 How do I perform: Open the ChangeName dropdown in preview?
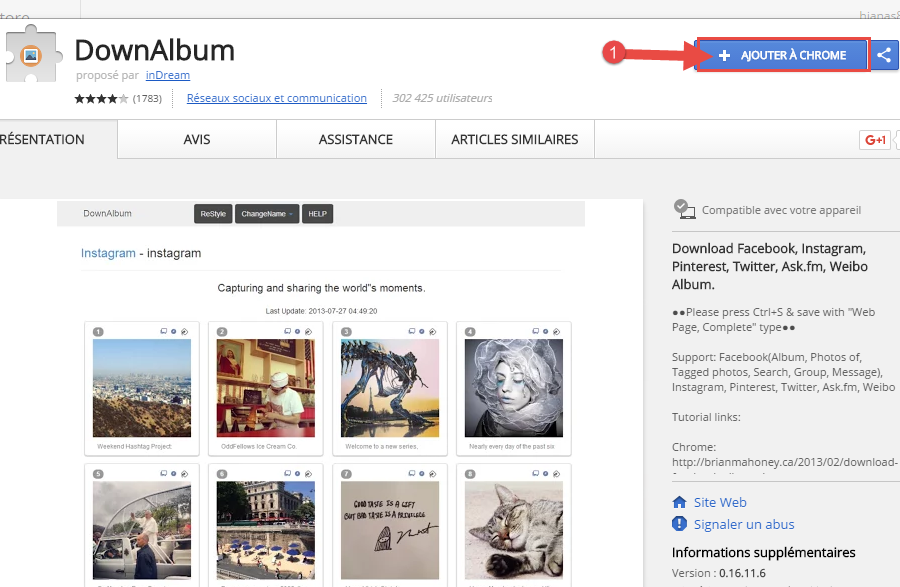tap(267, 214)
